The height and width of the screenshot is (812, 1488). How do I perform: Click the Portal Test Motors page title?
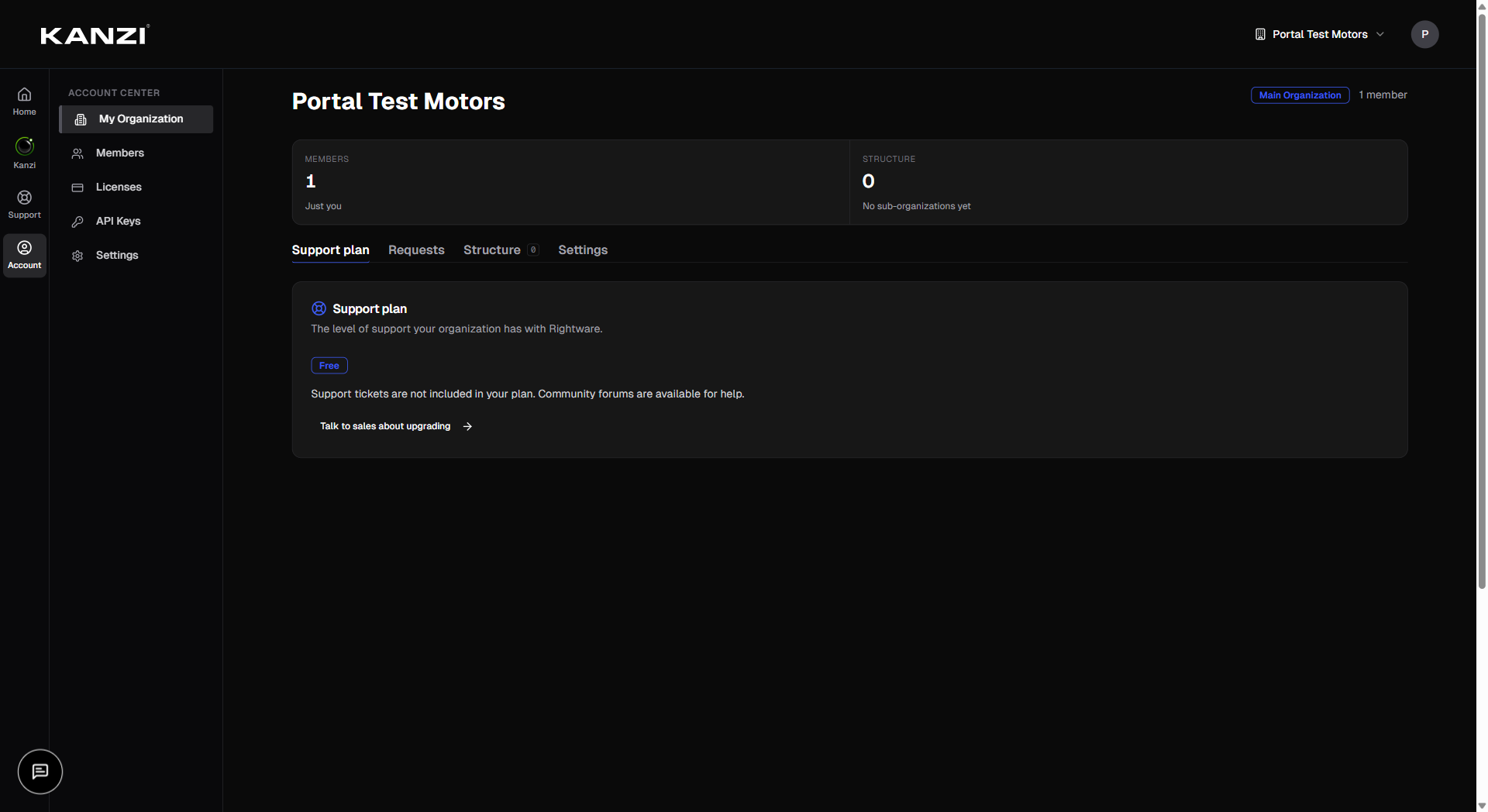pos(398,101)
